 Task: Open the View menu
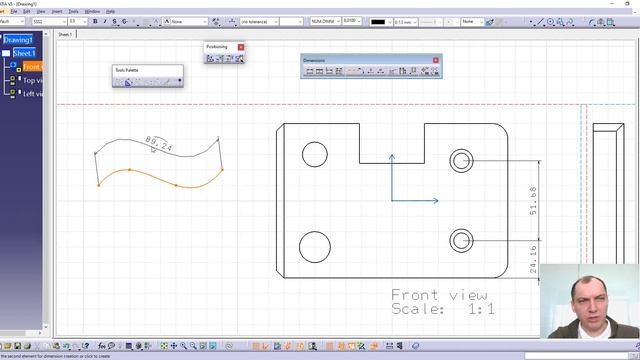(41, 11)
